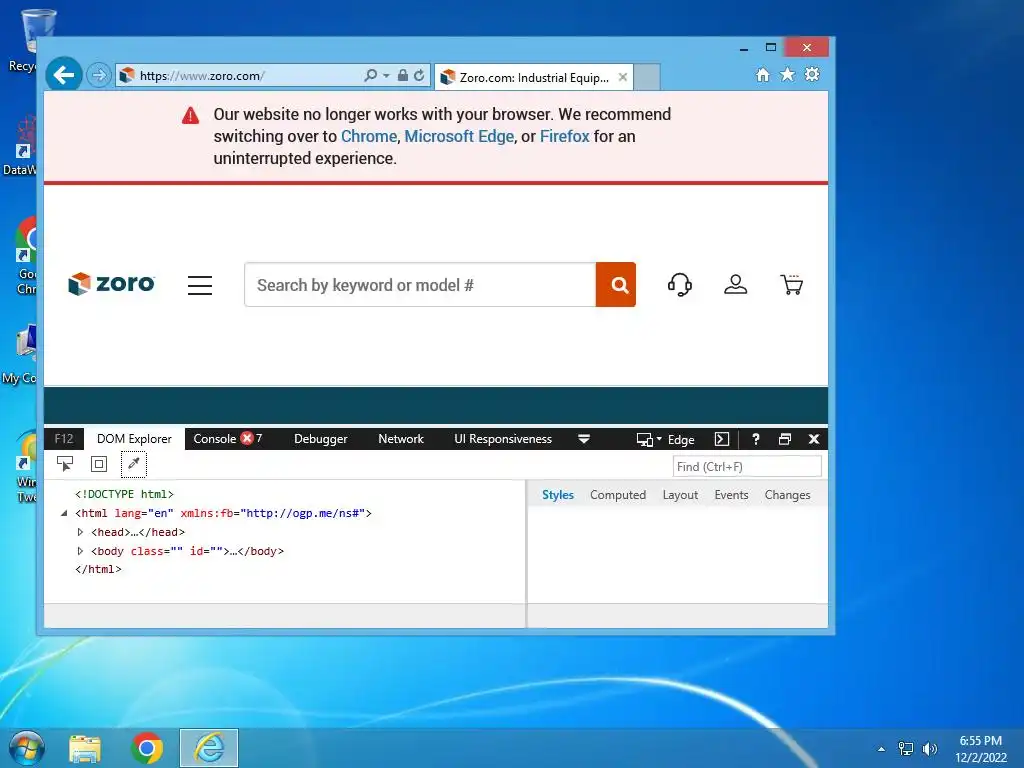Open the Edge document mode dropdown
1024x768 pixels.
(x=665, y=440)
